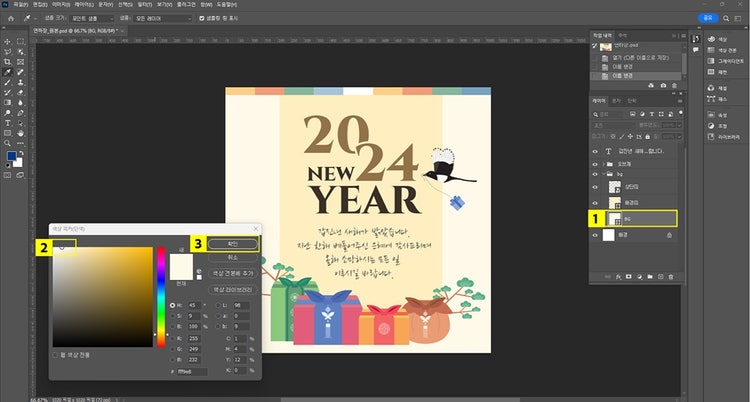This screenshot has height=402, width=750.
Task: Select the Move tool
Action: point(8,42)
